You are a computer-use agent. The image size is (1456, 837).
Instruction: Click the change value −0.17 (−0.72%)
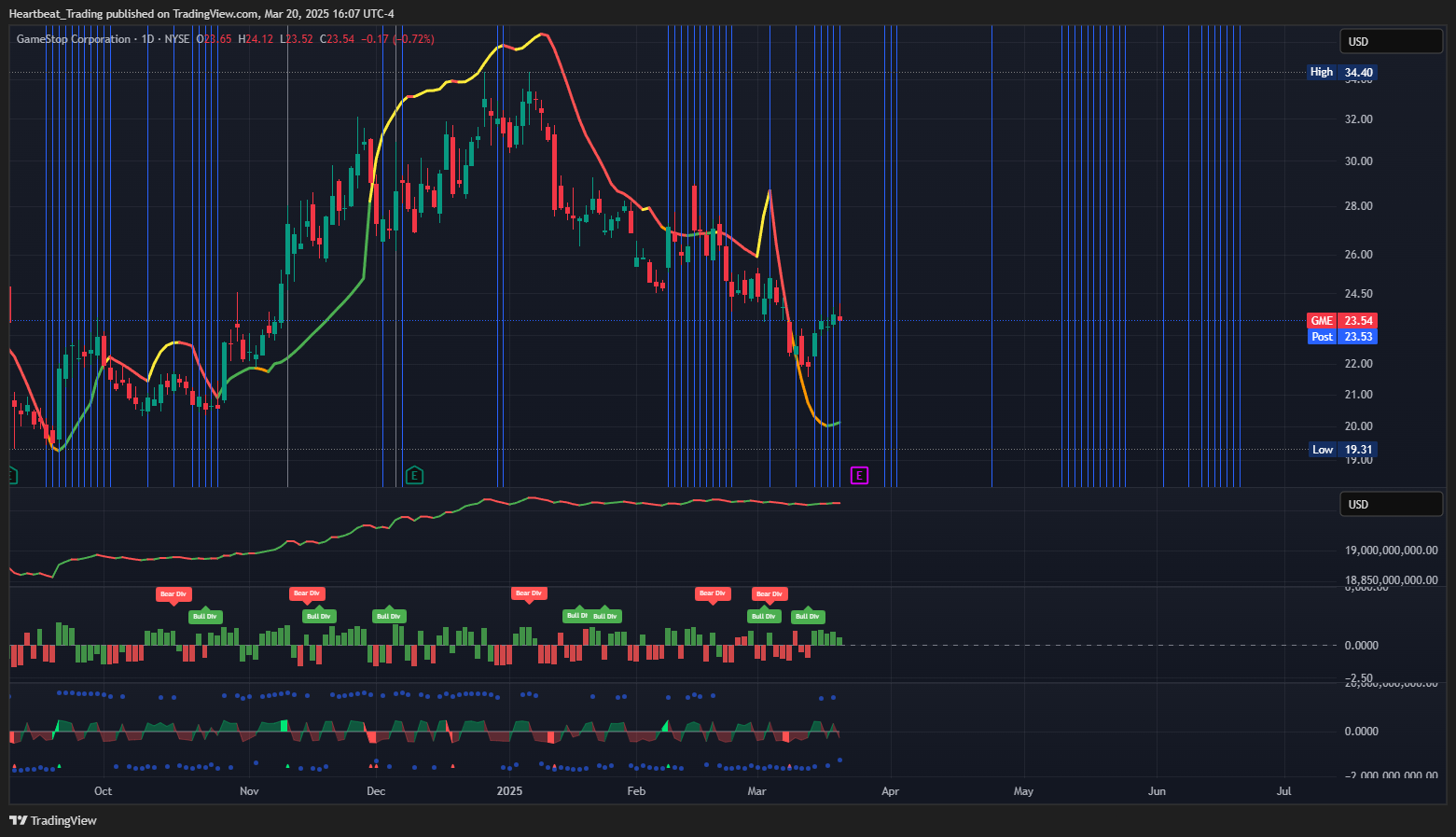[x=398, y=39]
